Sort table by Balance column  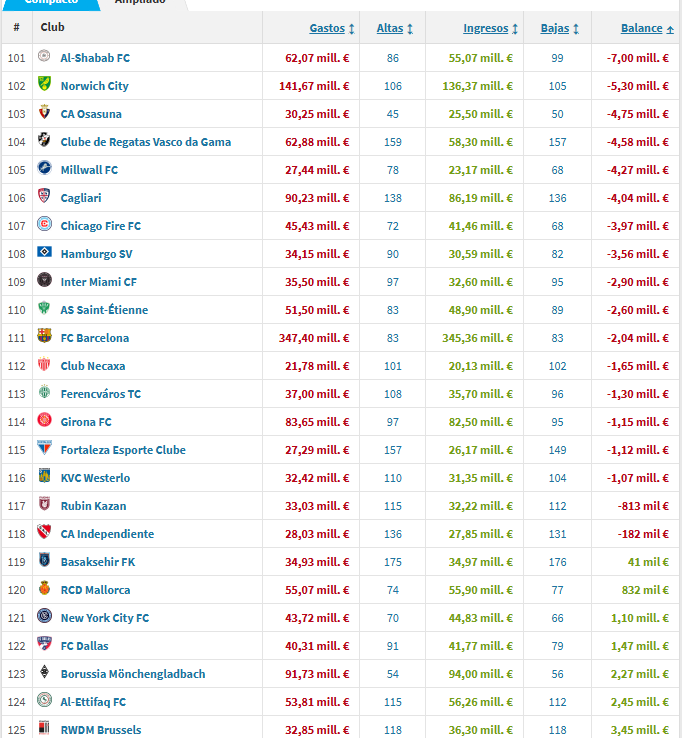647,28
